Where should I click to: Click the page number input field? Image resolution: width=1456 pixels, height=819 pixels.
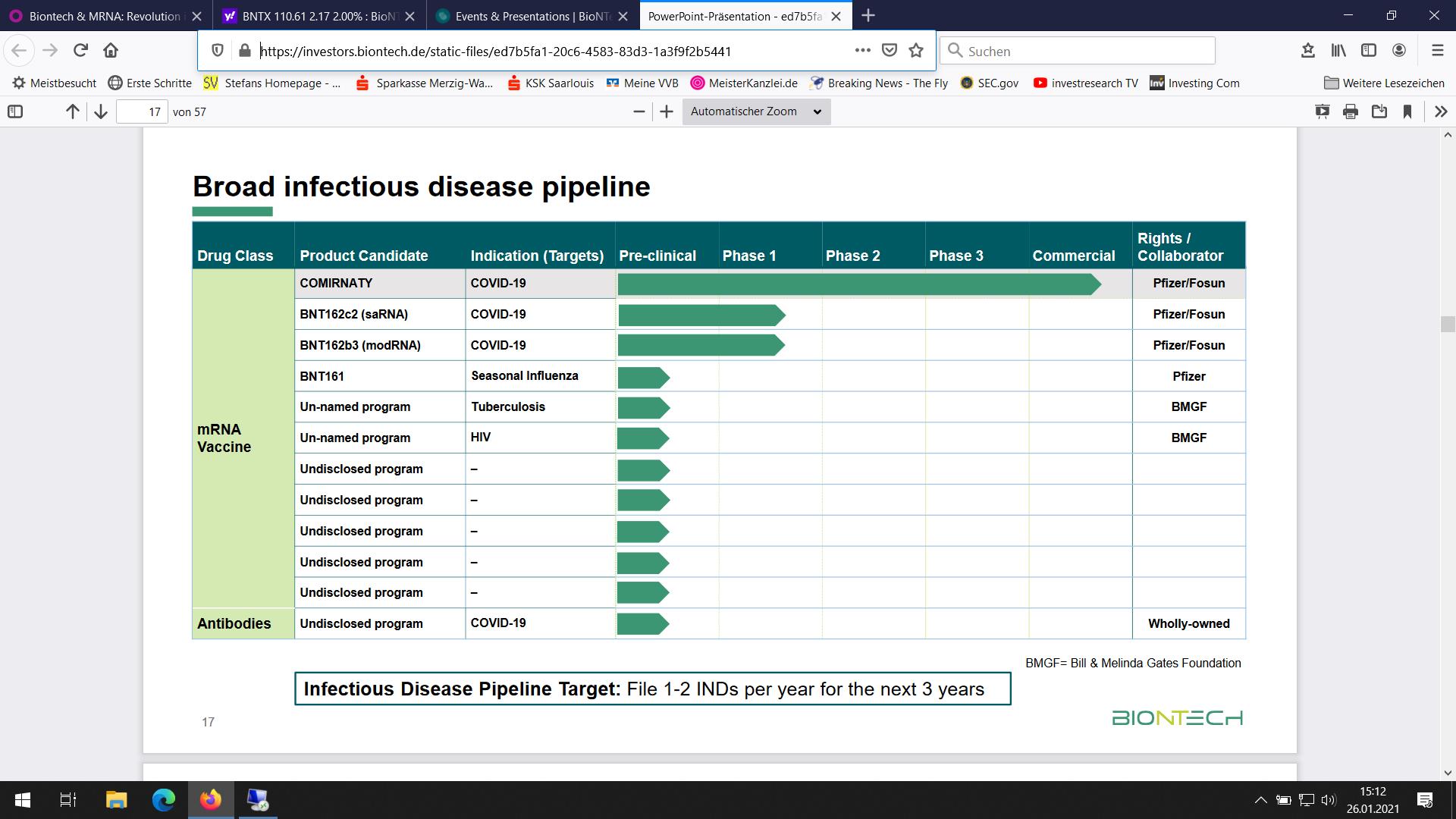pyautogui.click(x=142, y=111)
